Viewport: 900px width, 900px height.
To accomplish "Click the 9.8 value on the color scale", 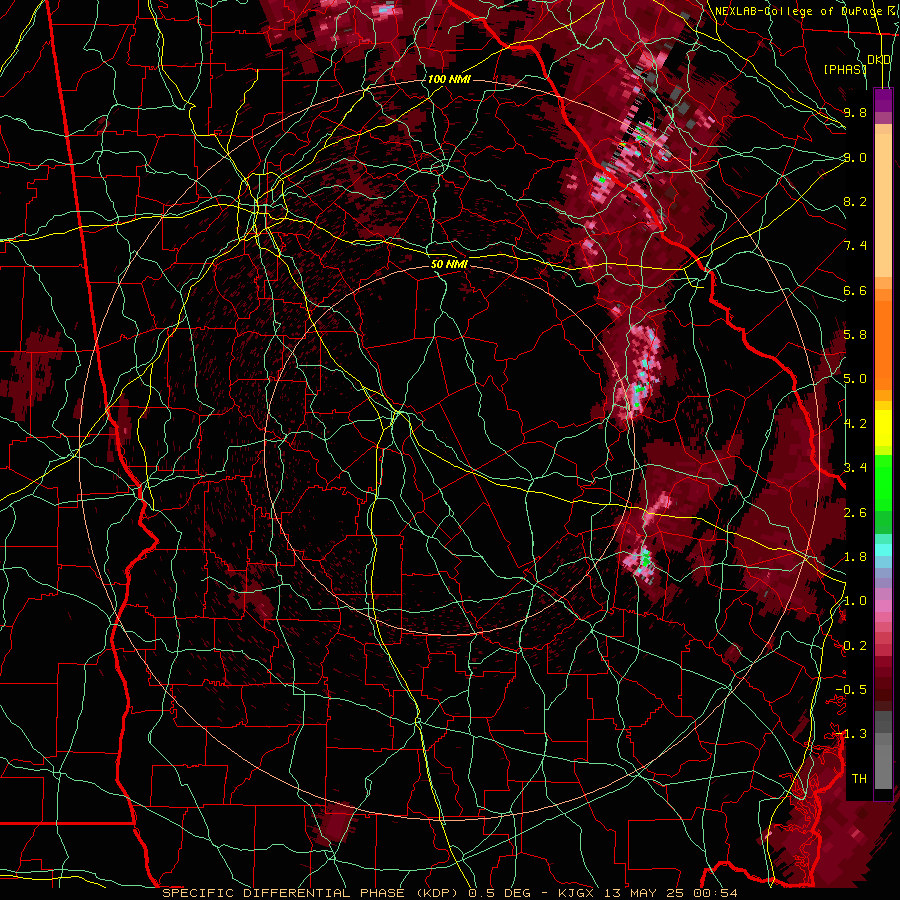I will pos(855,112).
